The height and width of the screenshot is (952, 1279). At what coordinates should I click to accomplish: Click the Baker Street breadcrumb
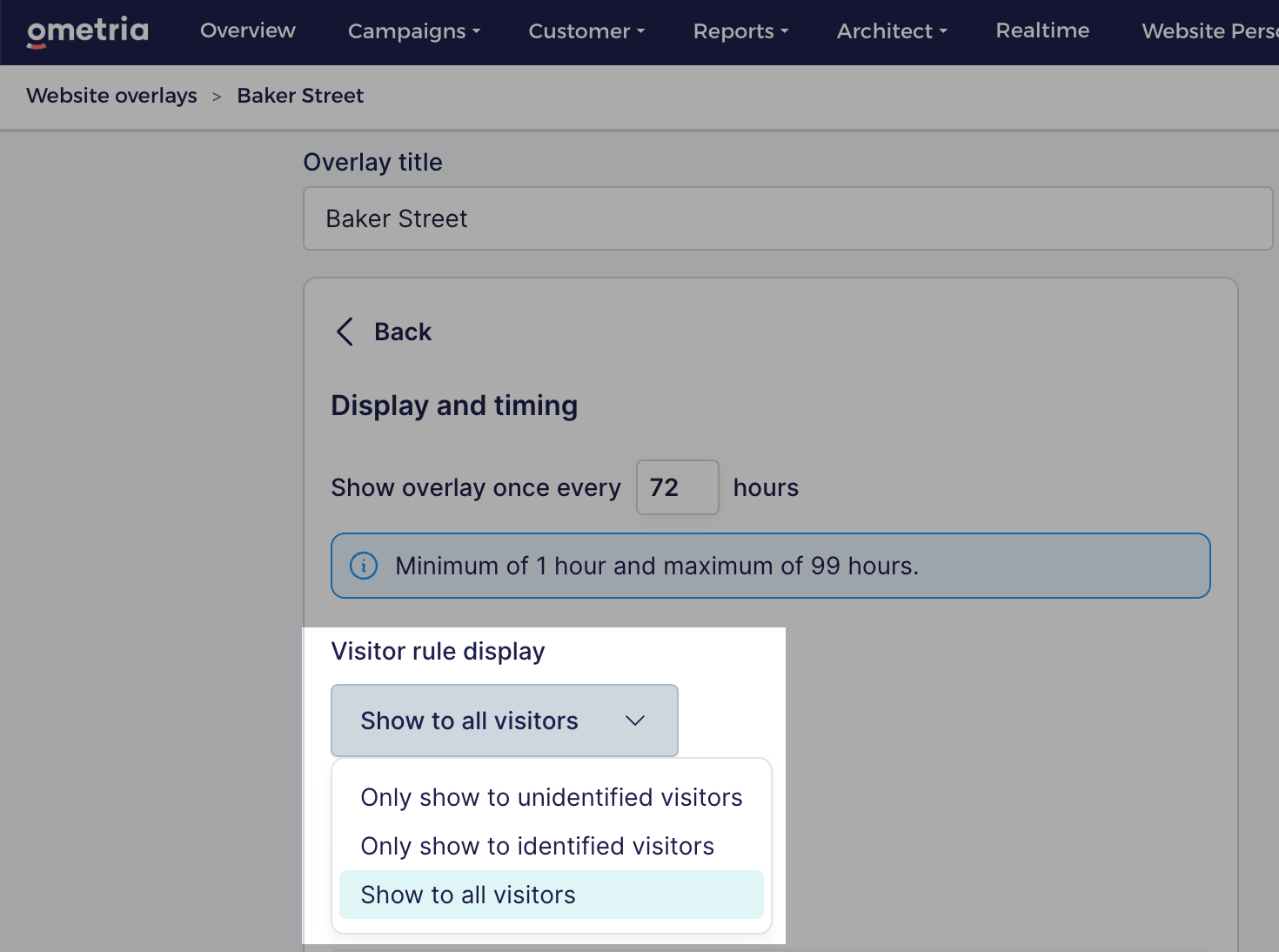300,96
